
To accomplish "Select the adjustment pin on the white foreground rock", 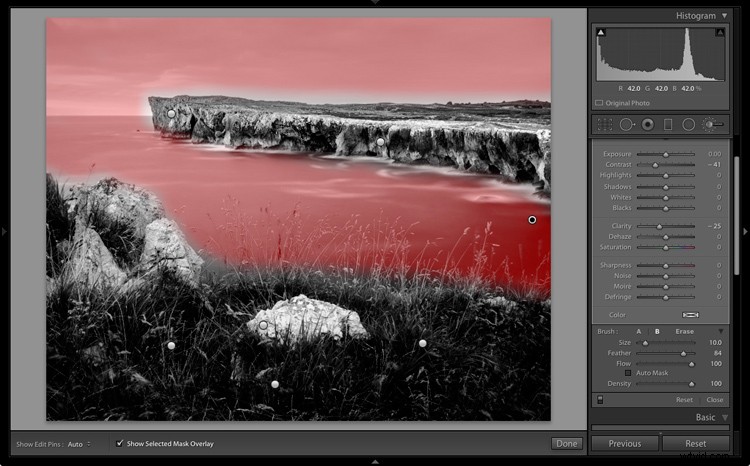I will pyautogui.click(x=263, y=325).
